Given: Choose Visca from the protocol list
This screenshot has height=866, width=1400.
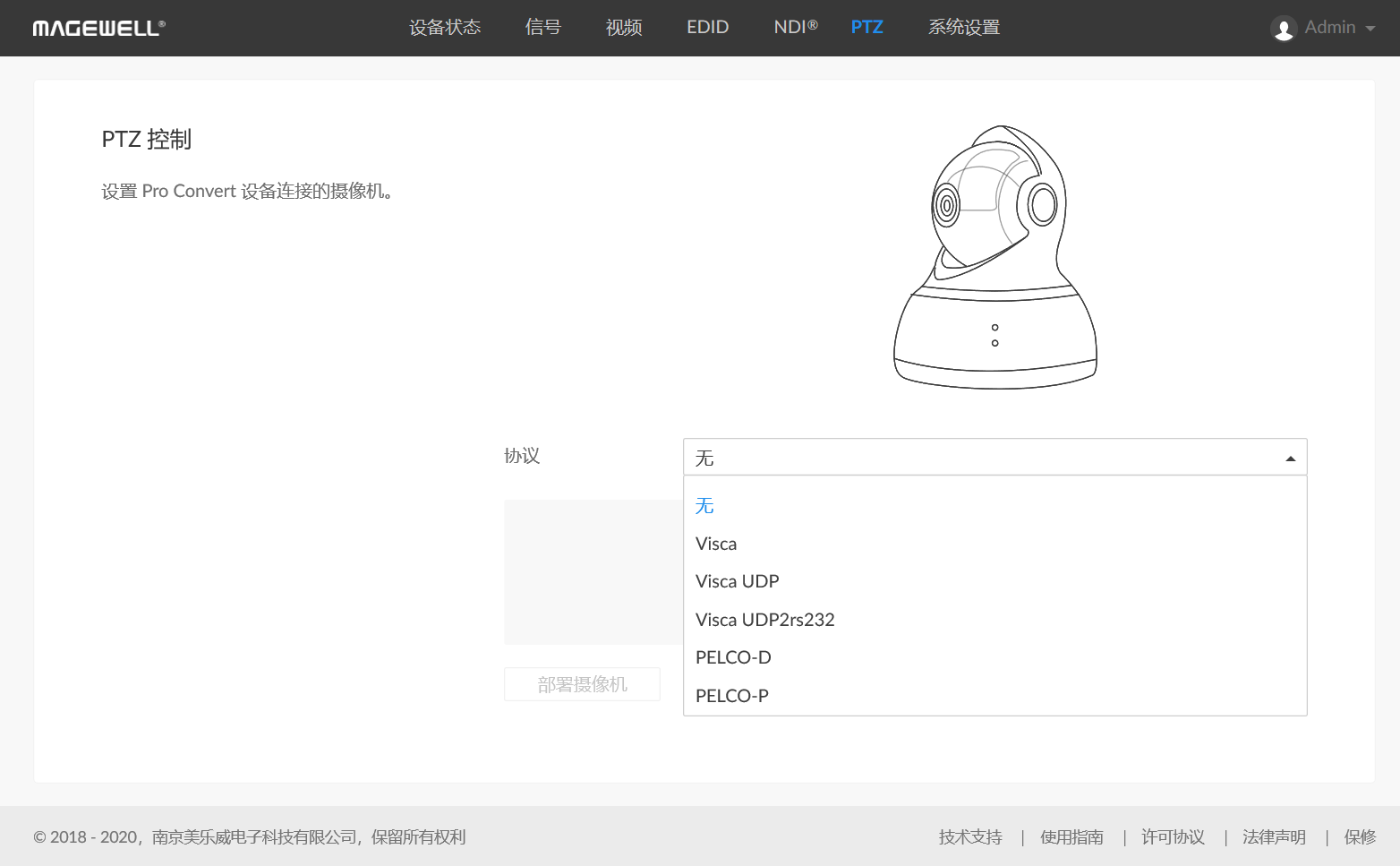Looking at the screenshot, I should point(716,544).
